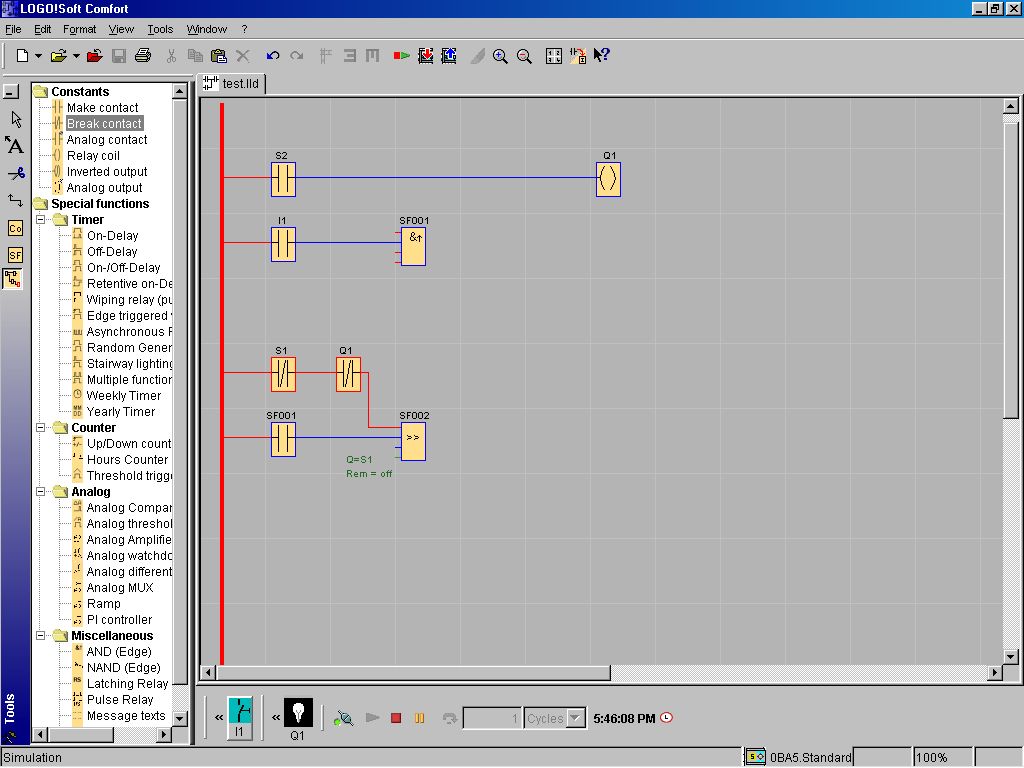Click the diagram horizontal scrollbar thumb
The width and height of the screenshot is (1024, 768).
point(413,672)
